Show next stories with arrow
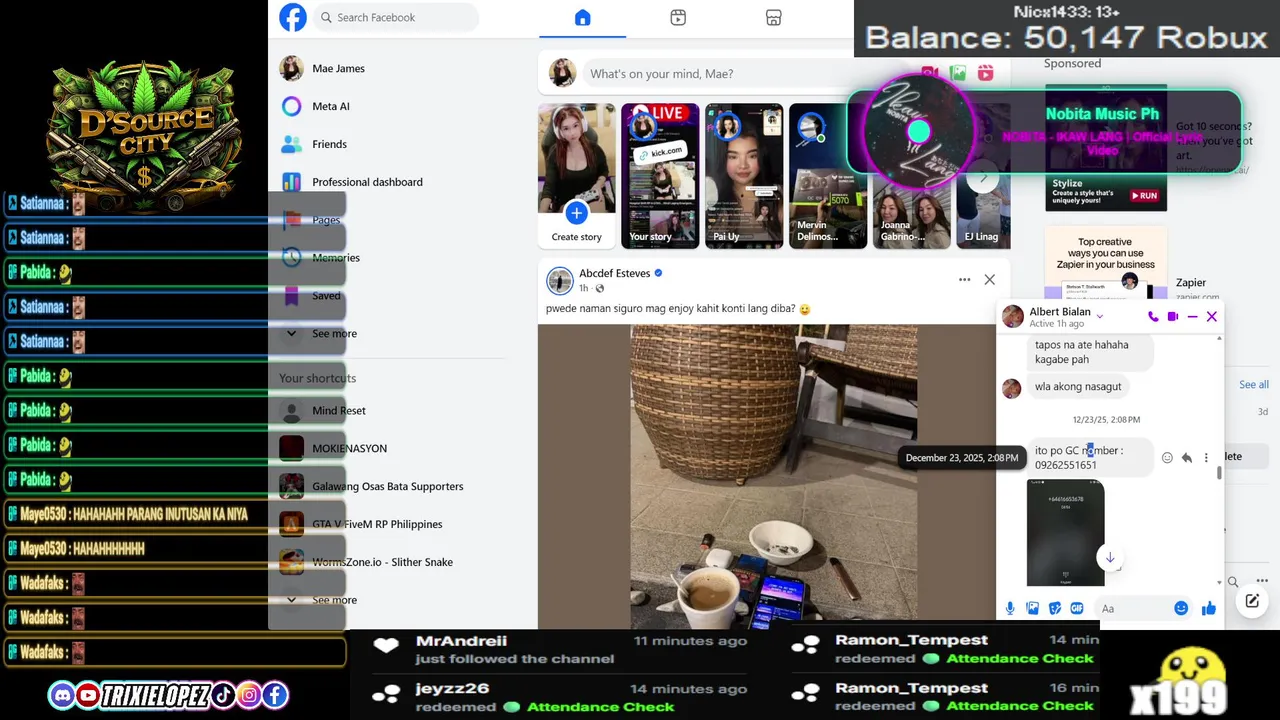The height and width of the screenshot is (720, 1280). [983, 177]
